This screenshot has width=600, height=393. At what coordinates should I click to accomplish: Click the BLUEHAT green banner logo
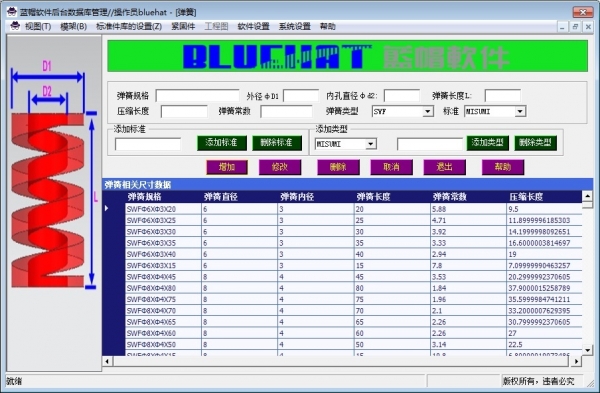tap(347, 56)
